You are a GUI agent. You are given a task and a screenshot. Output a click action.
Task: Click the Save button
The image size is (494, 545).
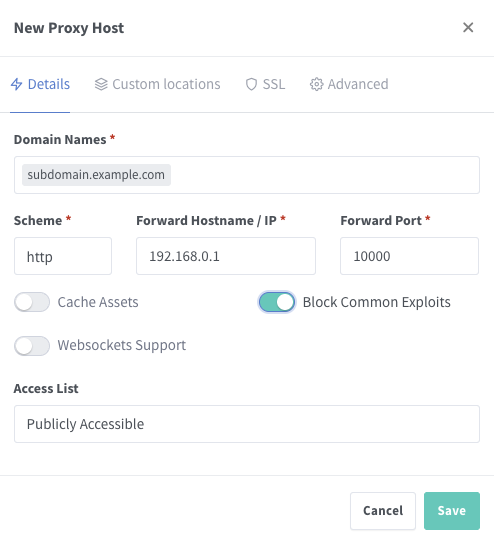click(452, 511)
